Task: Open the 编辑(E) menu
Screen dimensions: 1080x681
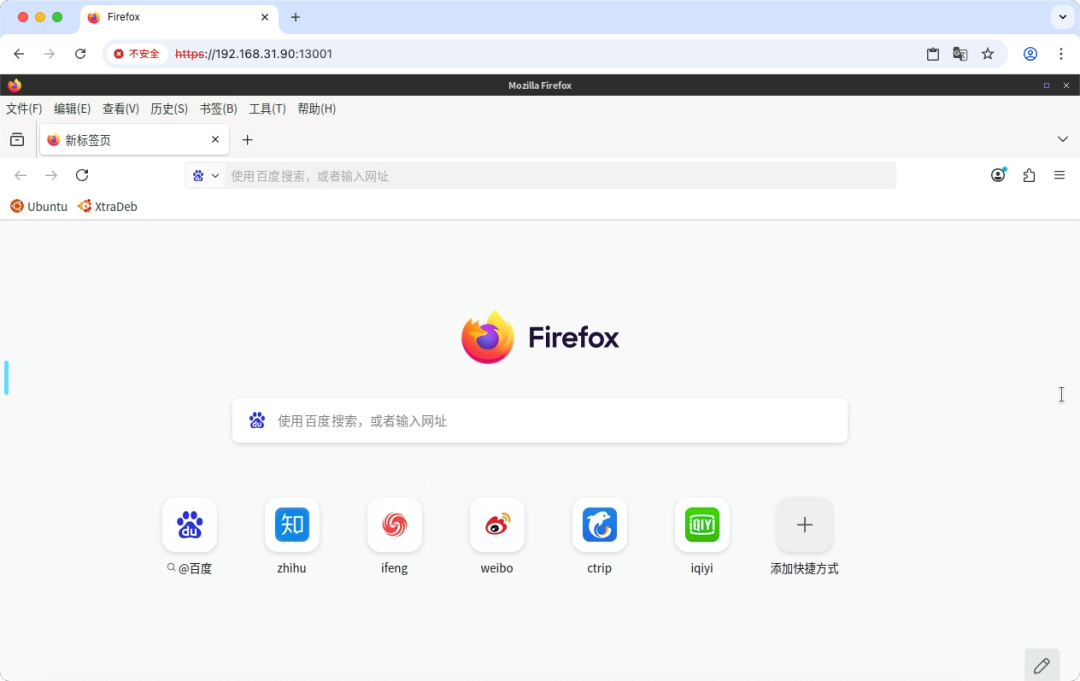Action: 72,109
